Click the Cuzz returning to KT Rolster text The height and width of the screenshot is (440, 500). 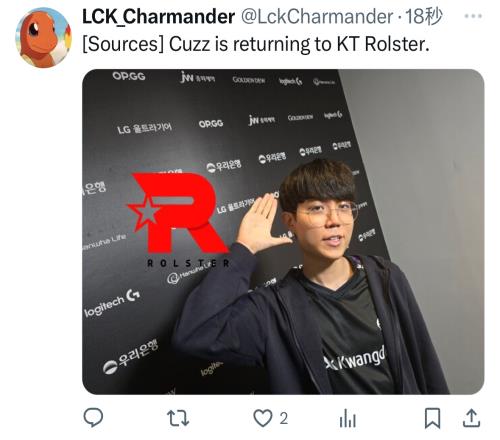[256, 44]
